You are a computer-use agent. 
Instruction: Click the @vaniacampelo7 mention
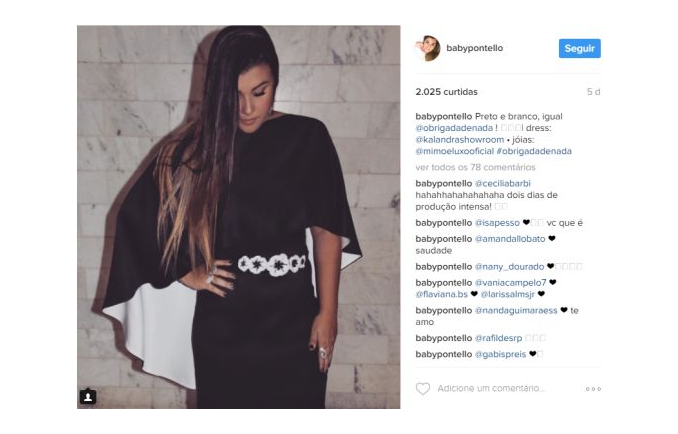(510, 283)
